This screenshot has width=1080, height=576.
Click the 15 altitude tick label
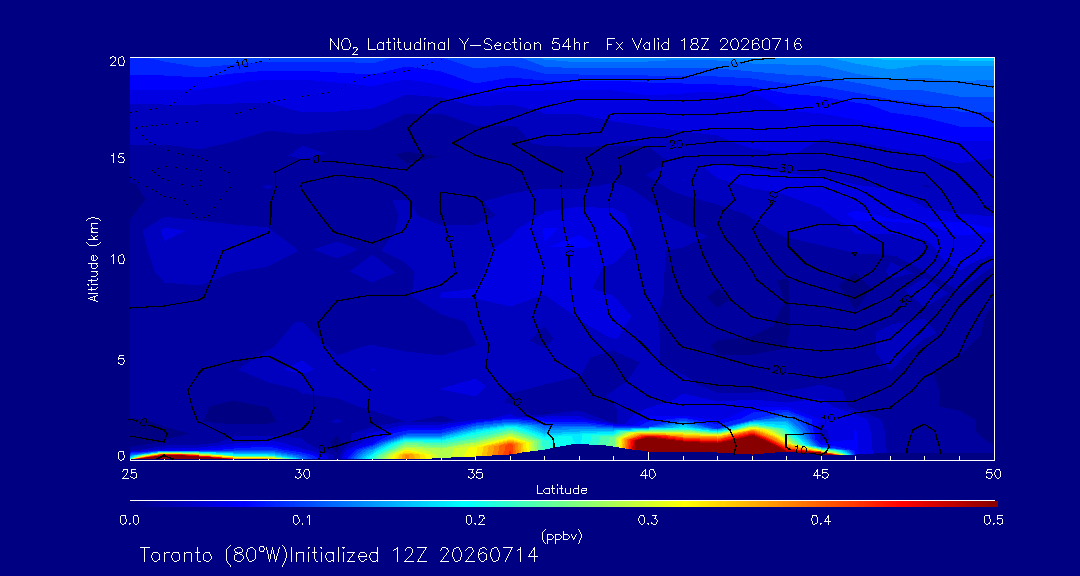tap(116, 158)
